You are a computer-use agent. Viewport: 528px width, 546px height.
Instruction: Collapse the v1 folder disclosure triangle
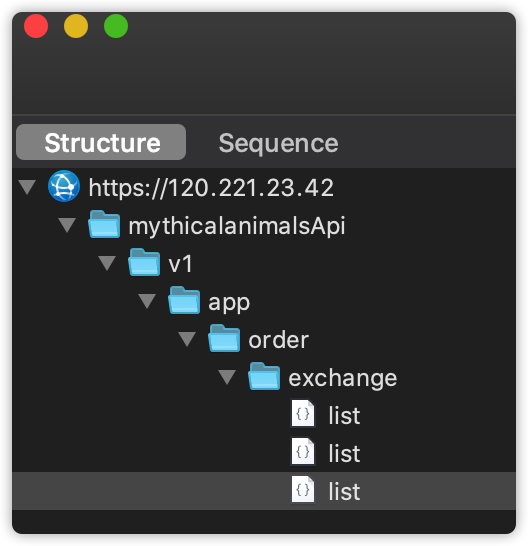click(107, 263)
